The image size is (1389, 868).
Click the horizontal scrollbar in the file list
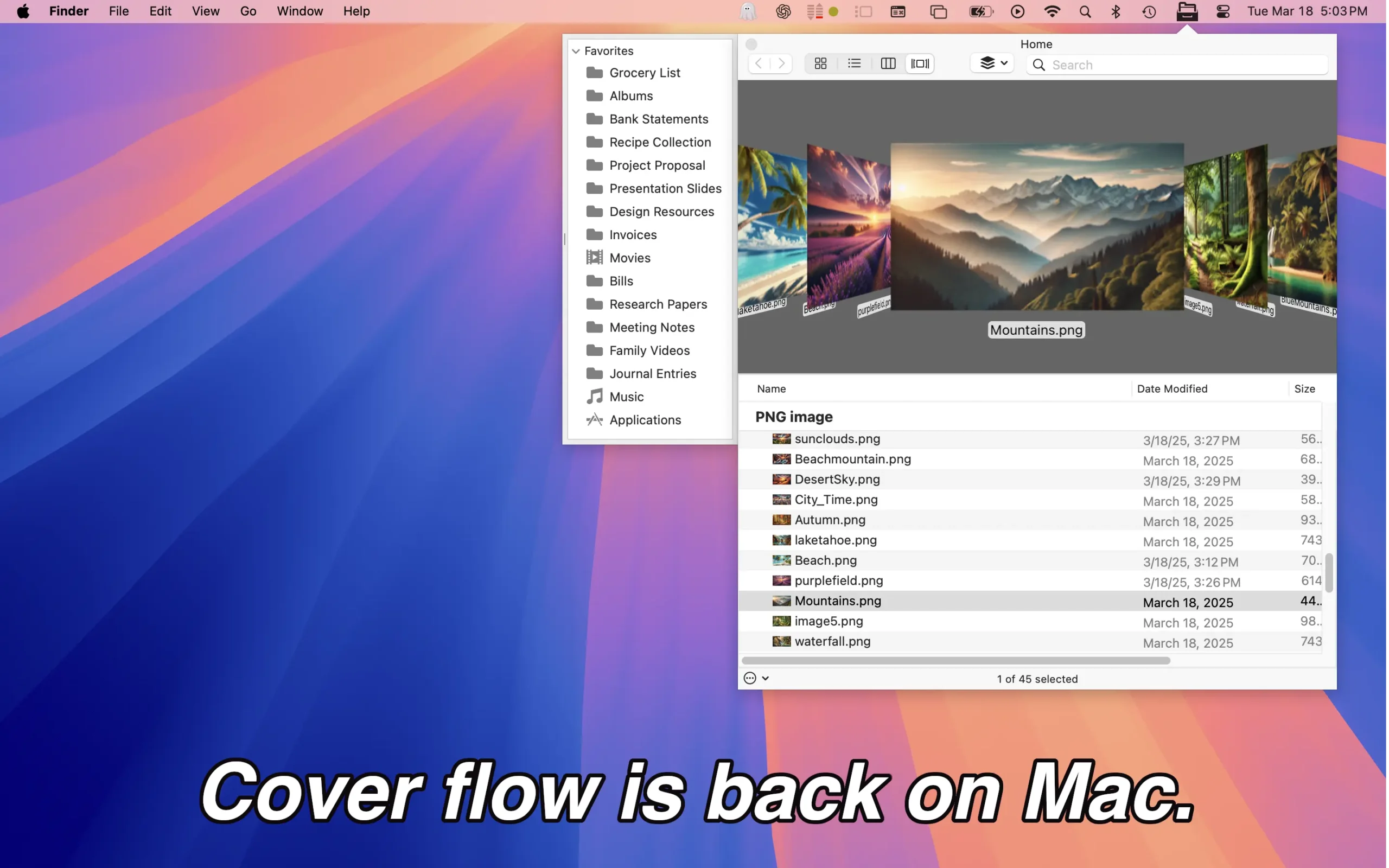pos(955,661)
